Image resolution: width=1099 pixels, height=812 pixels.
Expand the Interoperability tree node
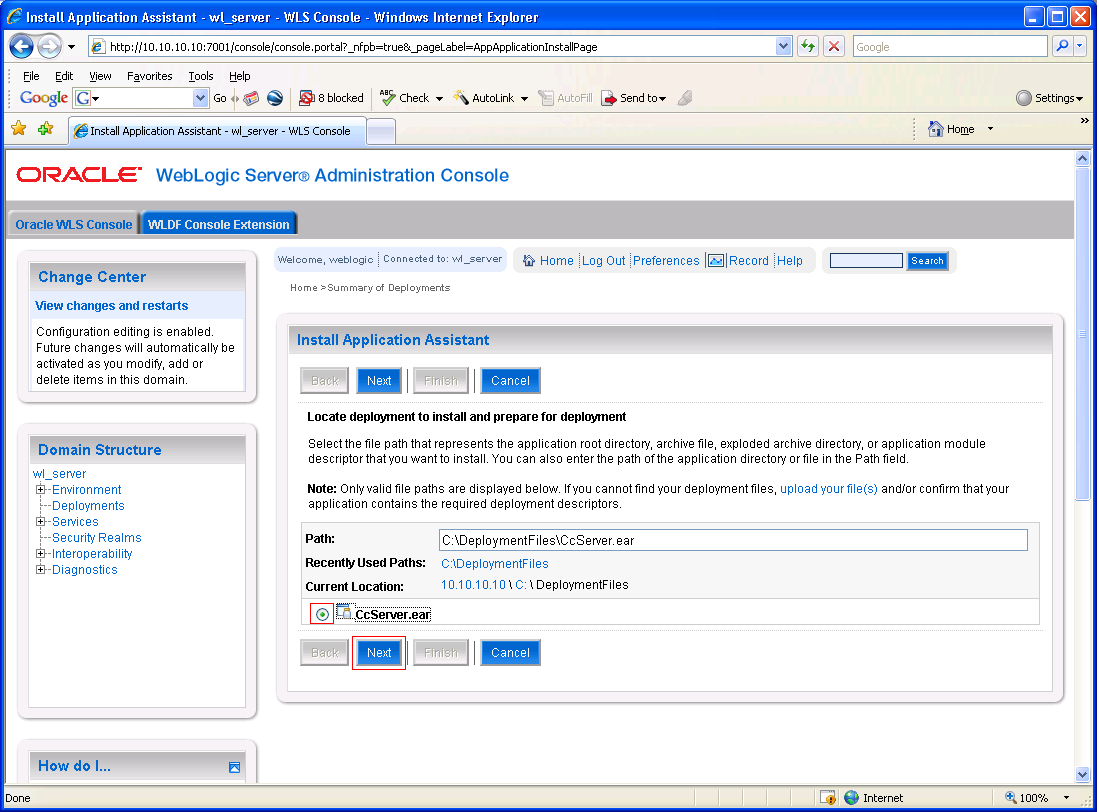point(41,553)
